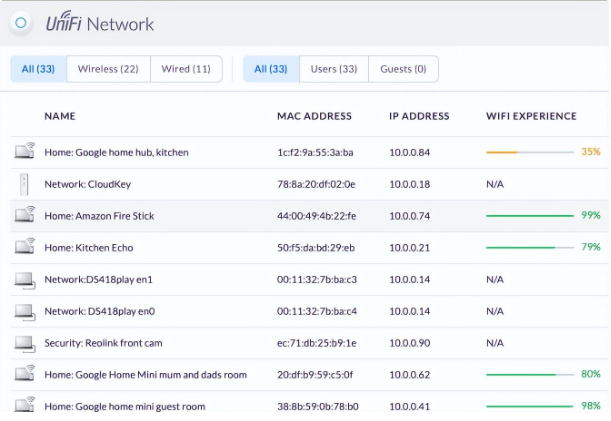
Task: Click MAC address ec:71:db:25:b9:1e
Action: tap(316, 343)
